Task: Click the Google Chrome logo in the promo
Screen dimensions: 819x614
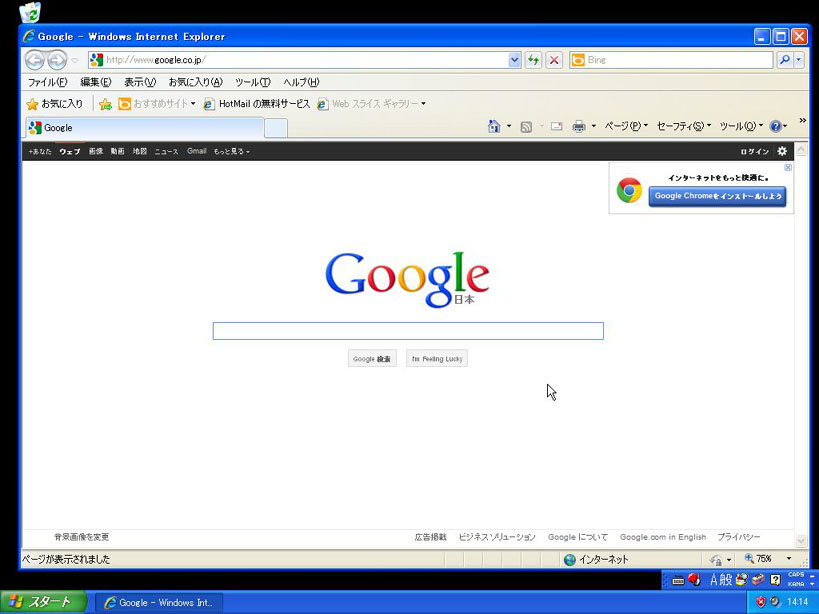Action: click(x=629, y=190)
